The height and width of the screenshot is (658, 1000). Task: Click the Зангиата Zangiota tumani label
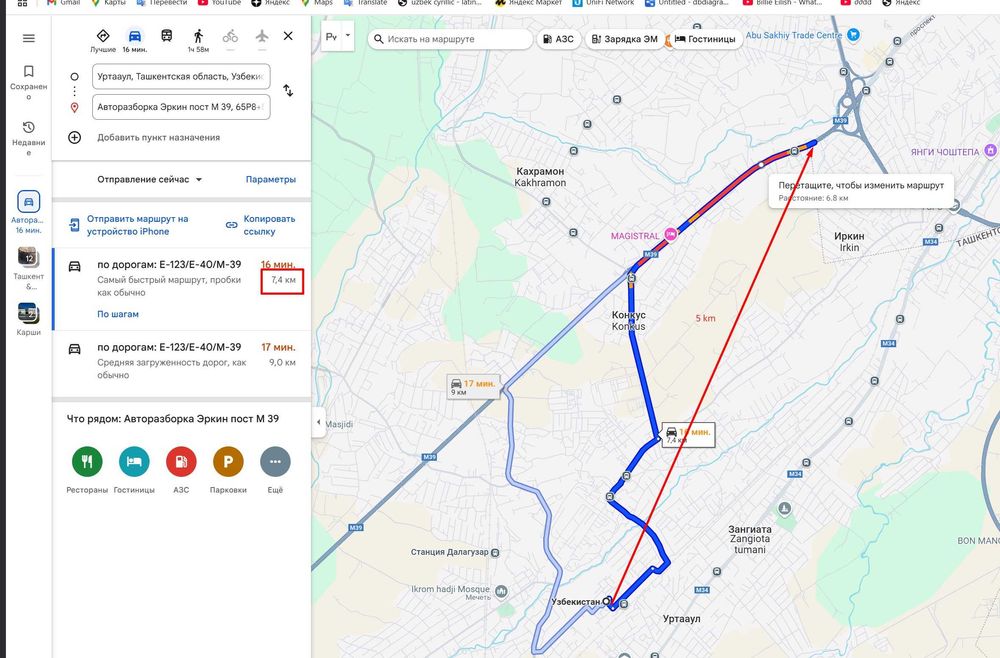coord(750,539)
